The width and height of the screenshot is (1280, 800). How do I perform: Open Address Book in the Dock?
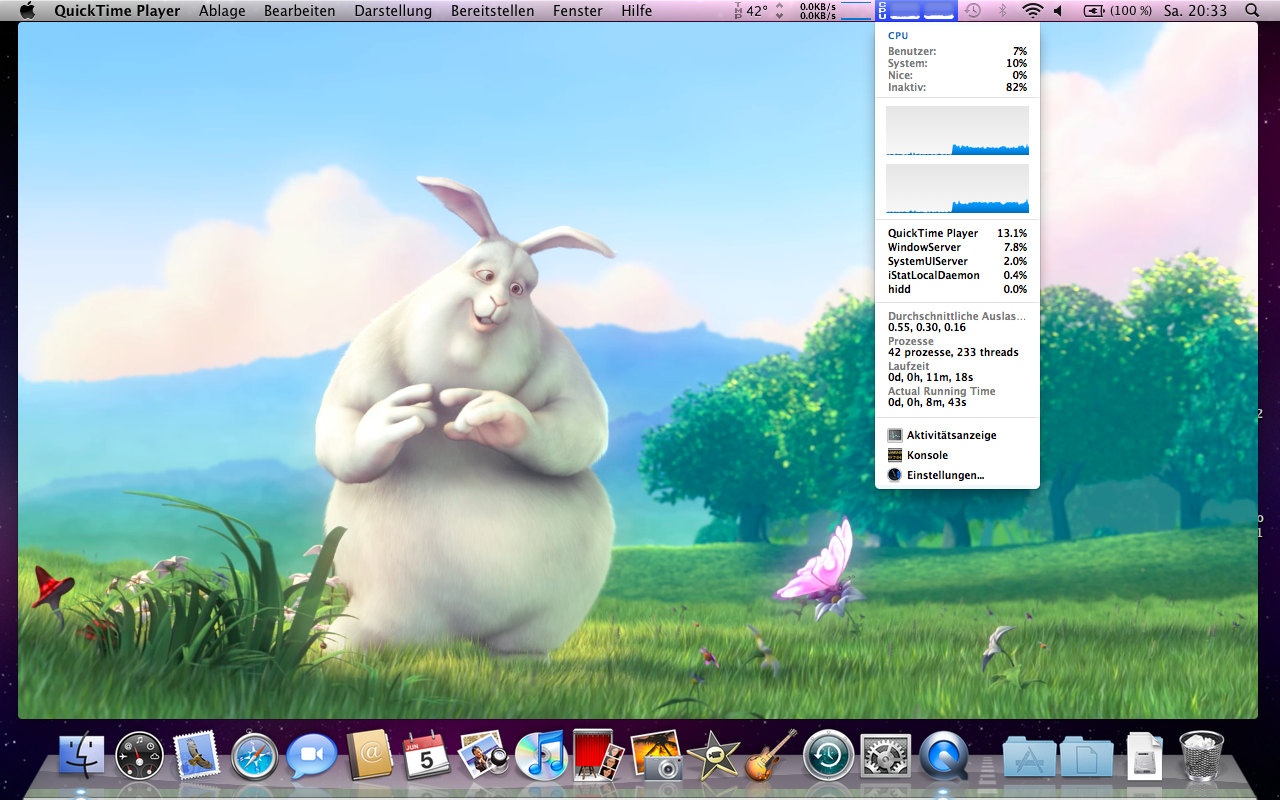tap(369, 756)
